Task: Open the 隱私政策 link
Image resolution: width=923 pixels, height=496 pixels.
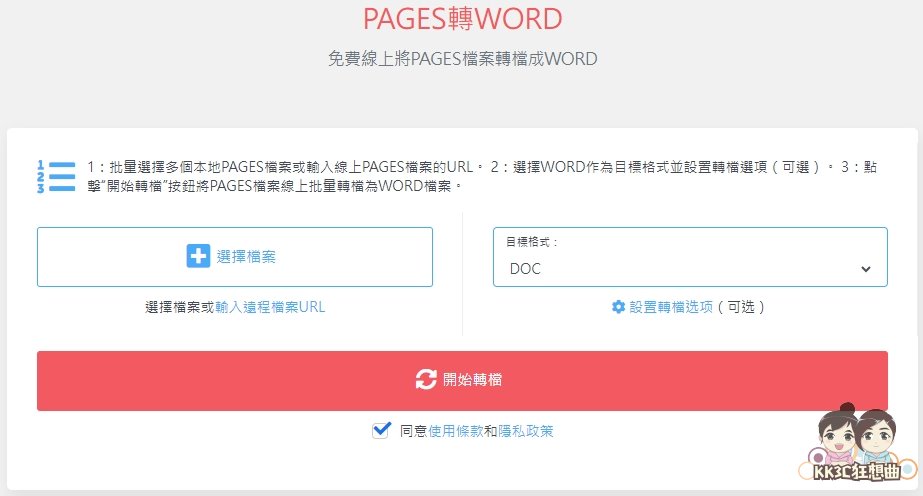Action: coord(526,431)
